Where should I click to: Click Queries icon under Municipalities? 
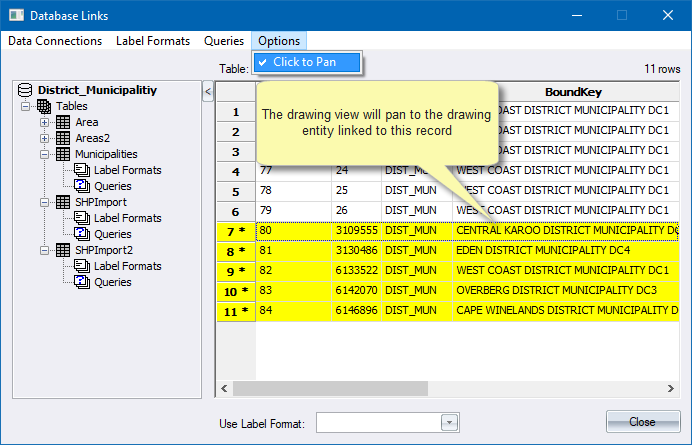(x=82, y=186)
